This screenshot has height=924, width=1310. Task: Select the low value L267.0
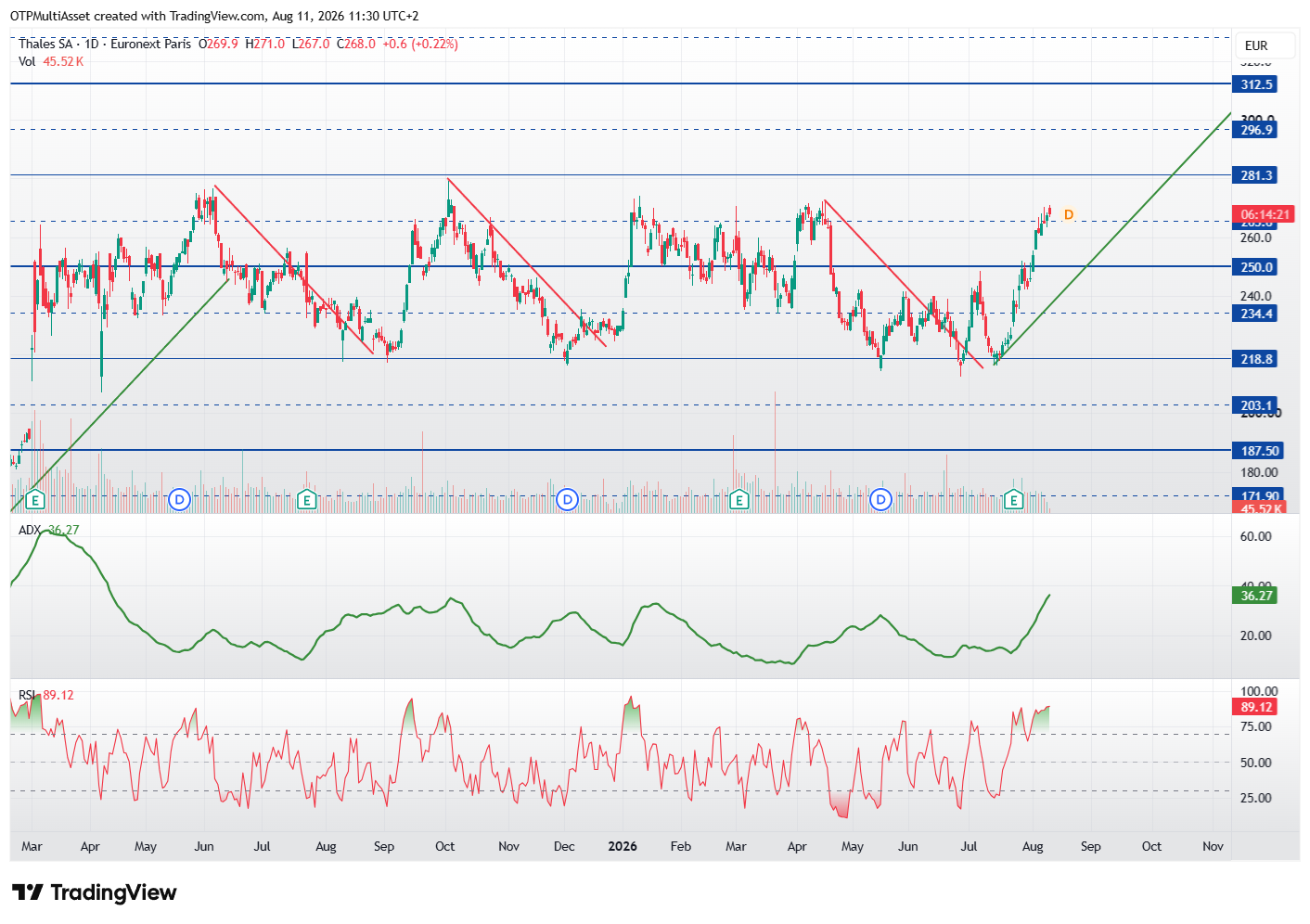pos(311,44)
